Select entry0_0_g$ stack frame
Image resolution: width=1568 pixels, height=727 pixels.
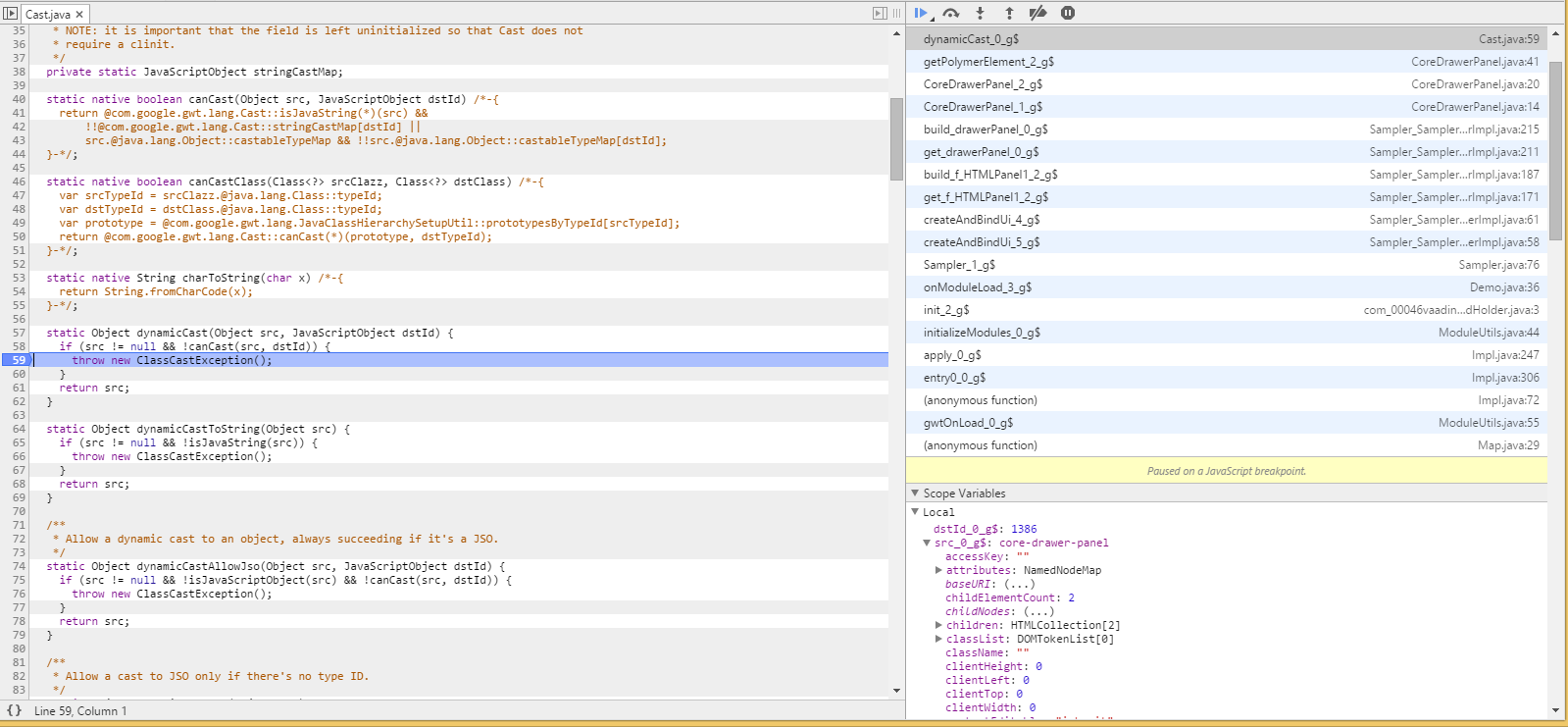pyautogui.click(x=1227, y=378)
